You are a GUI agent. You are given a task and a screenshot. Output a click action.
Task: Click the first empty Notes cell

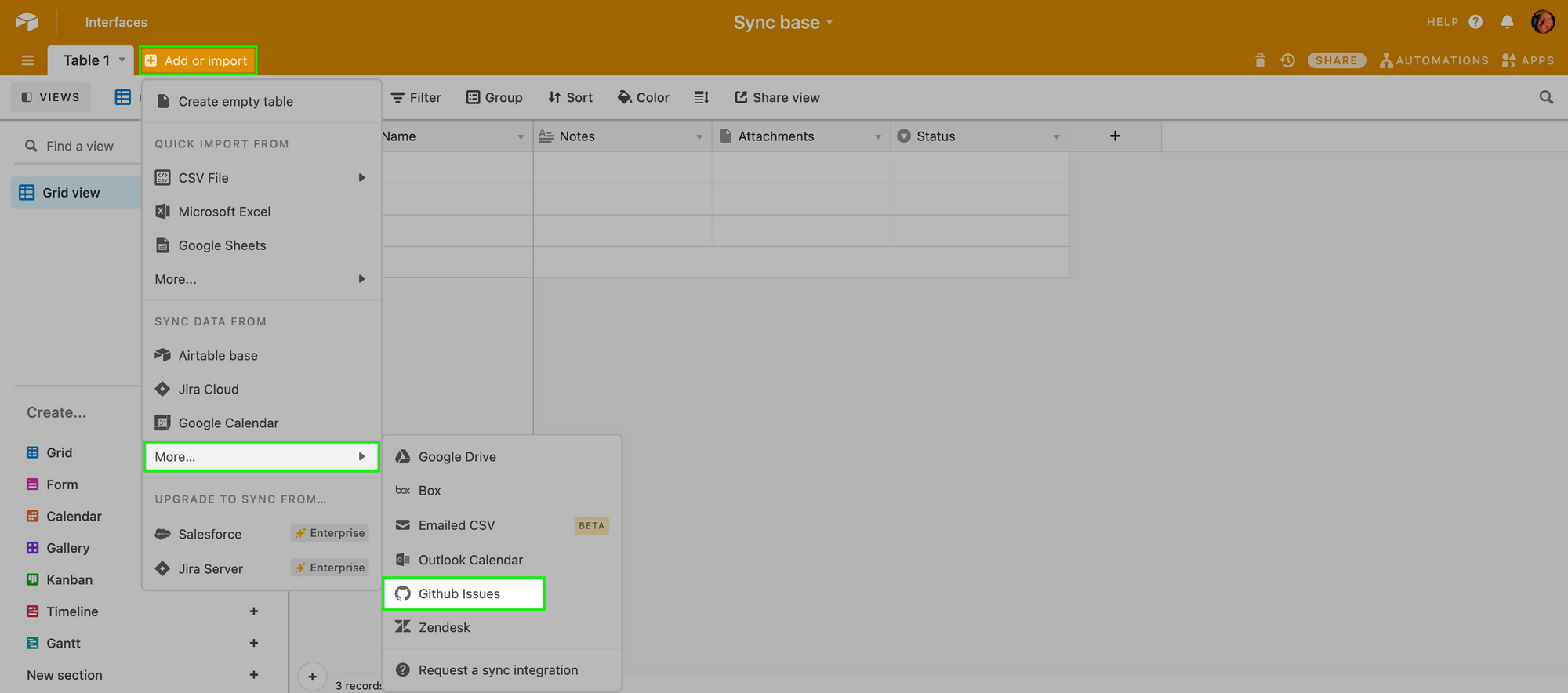tap(622, 167)
